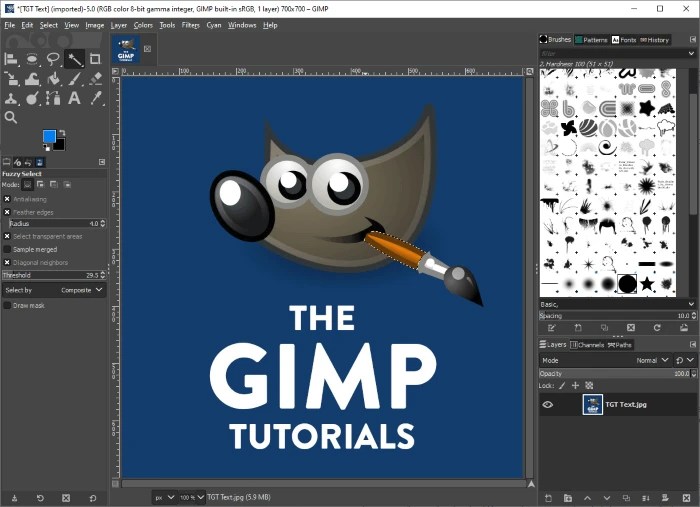Select the Text tool
700x507 pixels.
click(75, 98)
